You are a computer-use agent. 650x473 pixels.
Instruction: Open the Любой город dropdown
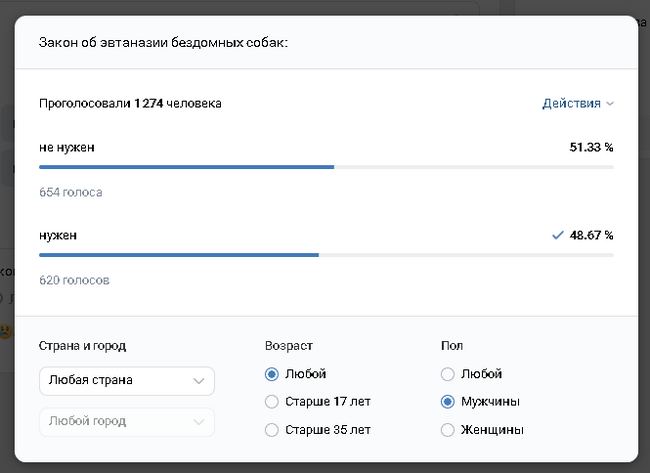coord(126,422)
